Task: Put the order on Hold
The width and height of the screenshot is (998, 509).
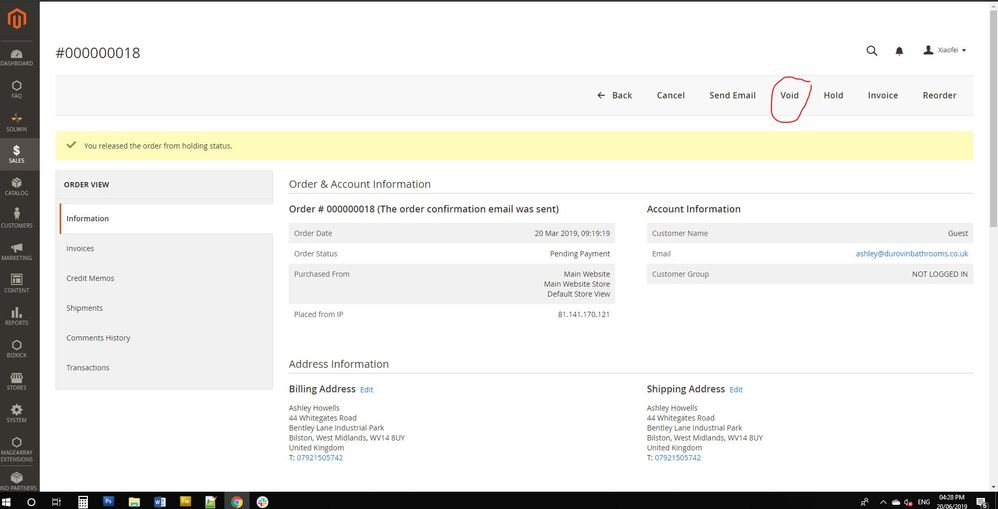Action: [833, 95]
